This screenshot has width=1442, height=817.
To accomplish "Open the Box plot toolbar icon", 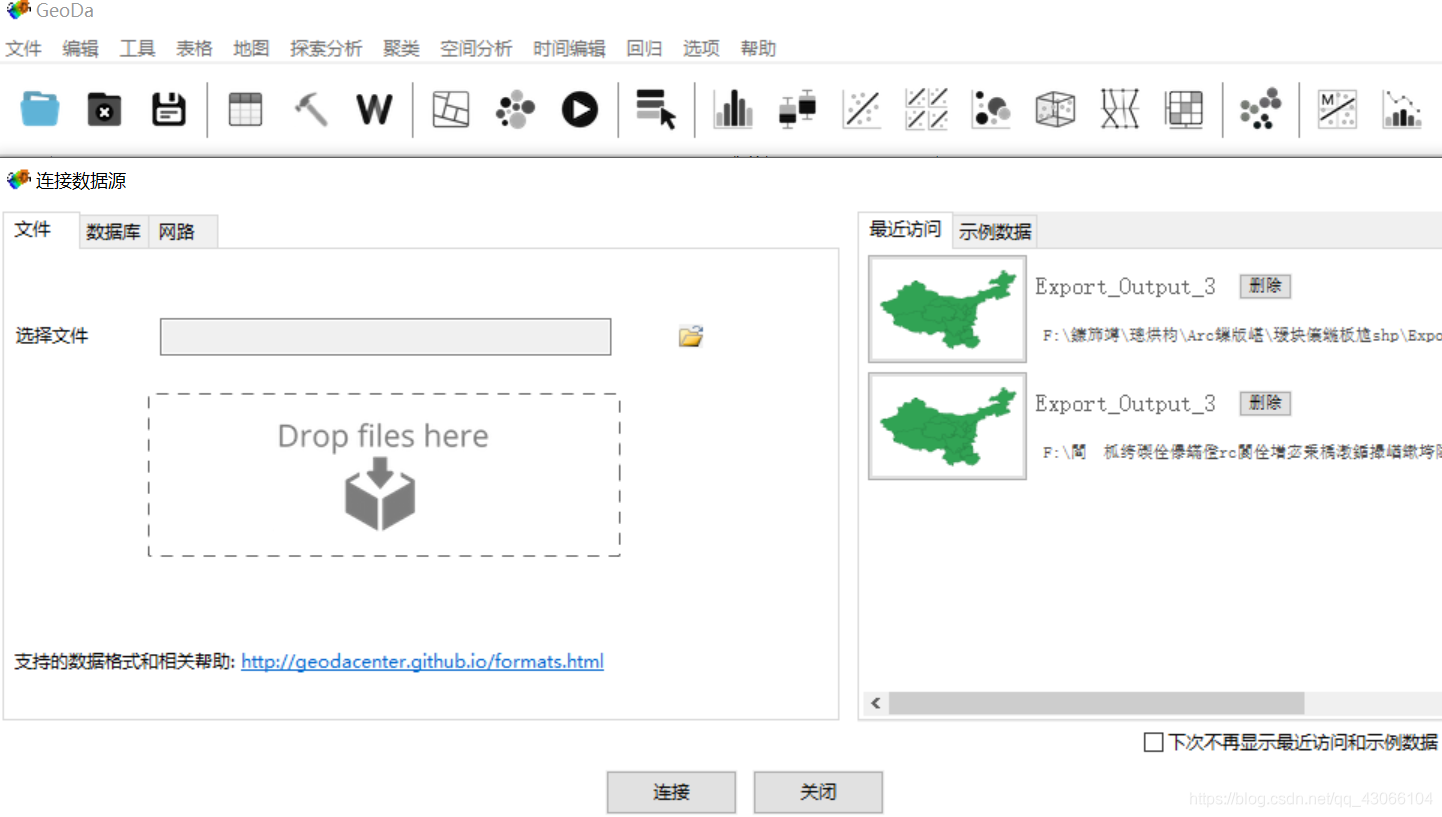I will [797, 109].
